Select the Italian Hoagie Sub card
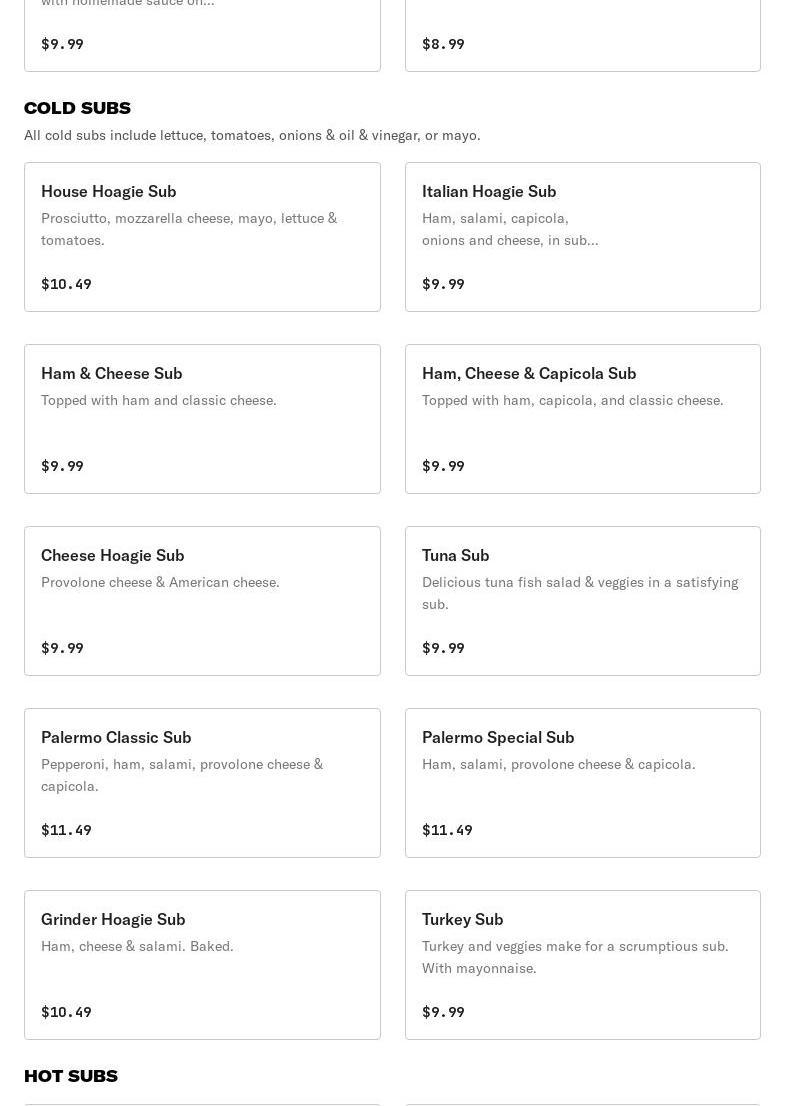 pos(582,237)
